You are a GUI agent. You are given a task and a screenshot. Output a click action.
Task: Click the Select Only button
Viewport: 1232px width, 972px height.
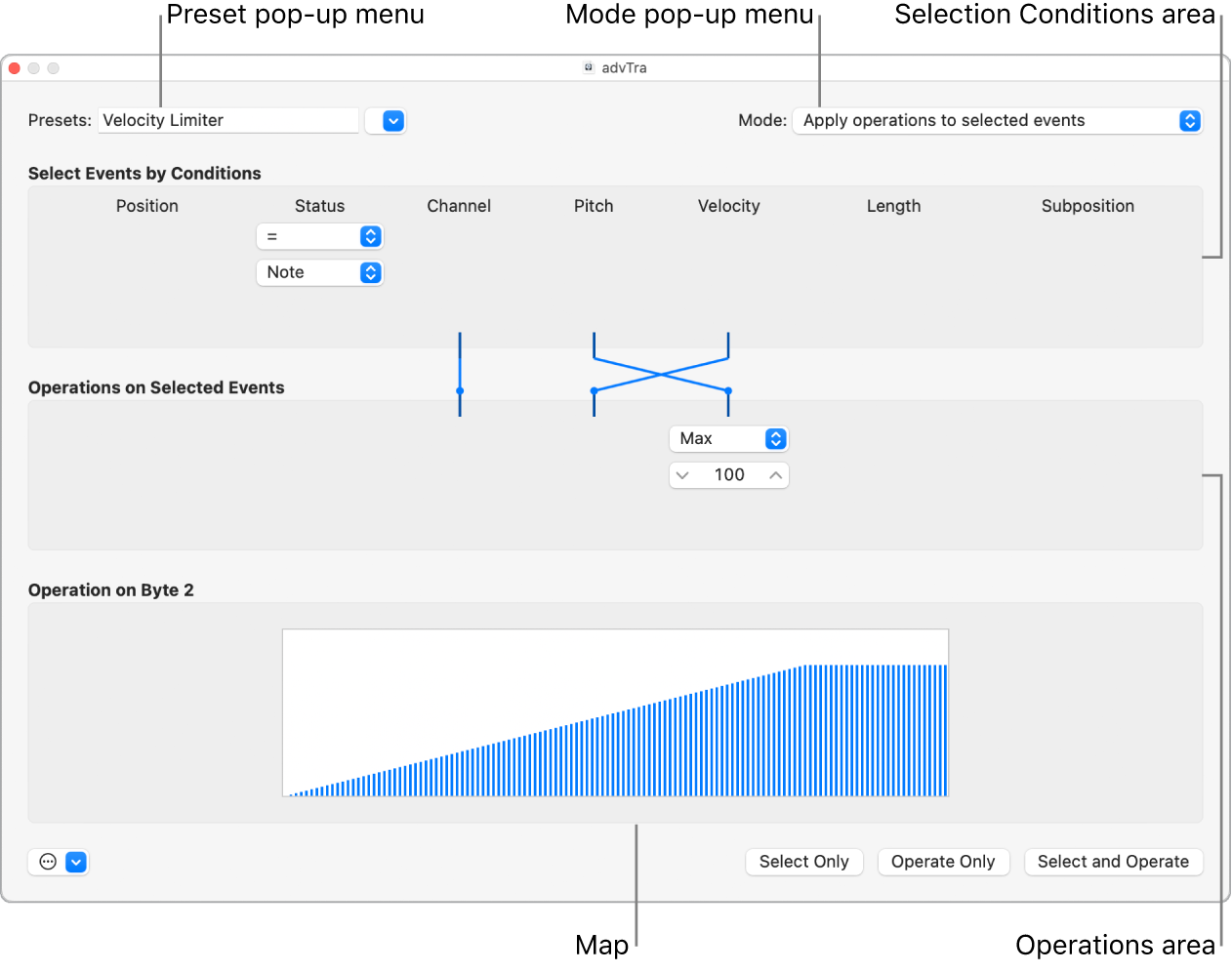(x=803, y=862)
